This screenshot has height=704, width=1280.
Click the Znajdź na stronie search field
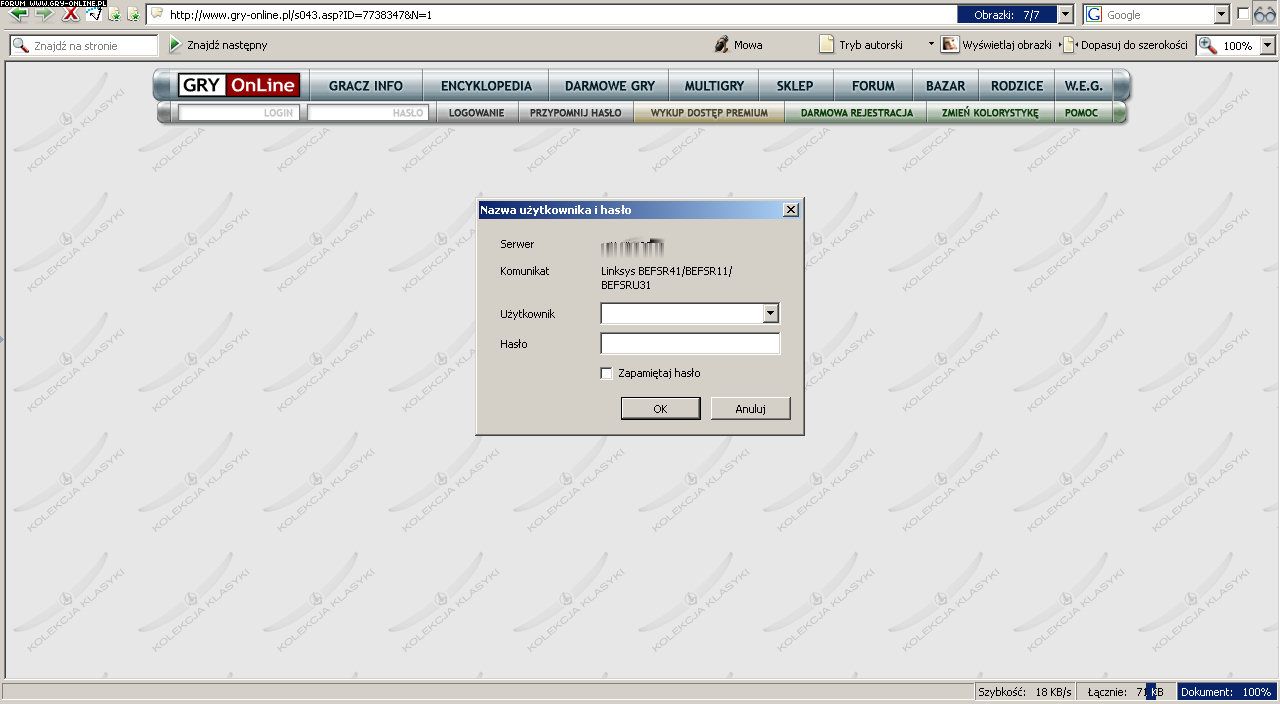pos(84,45)
